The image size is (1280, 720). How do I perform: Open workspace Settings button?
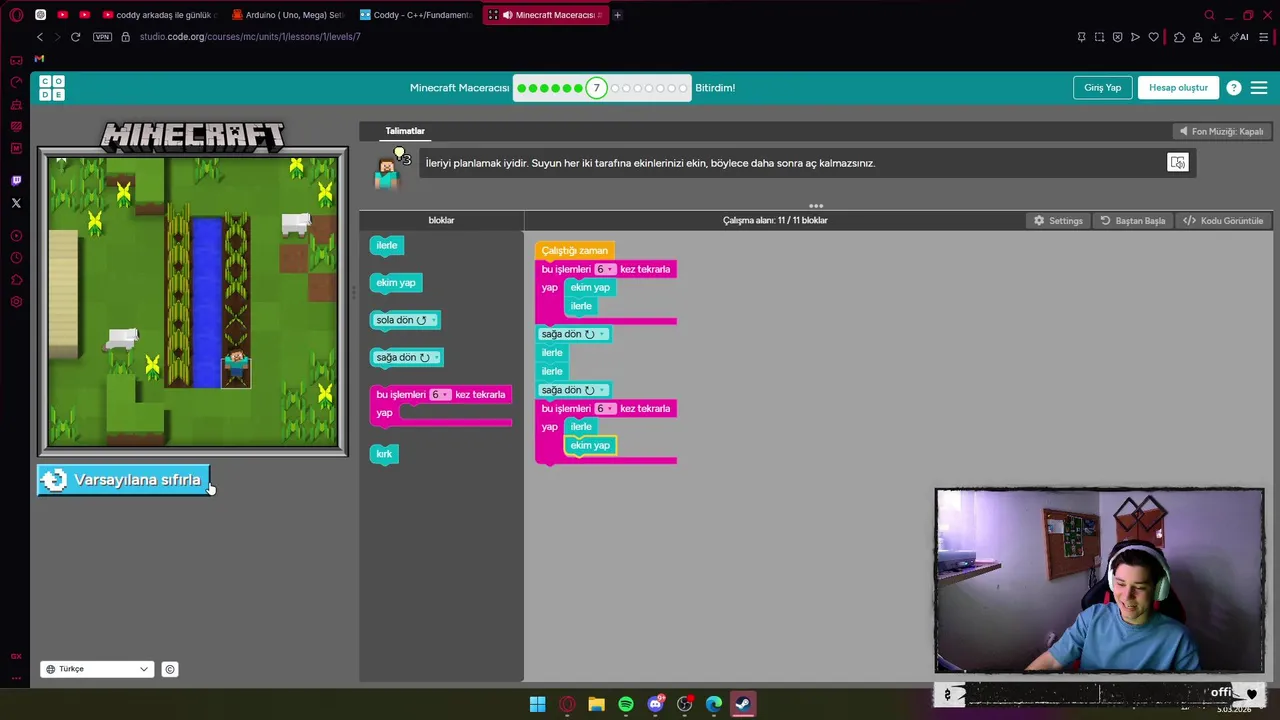click(1058, 220)
